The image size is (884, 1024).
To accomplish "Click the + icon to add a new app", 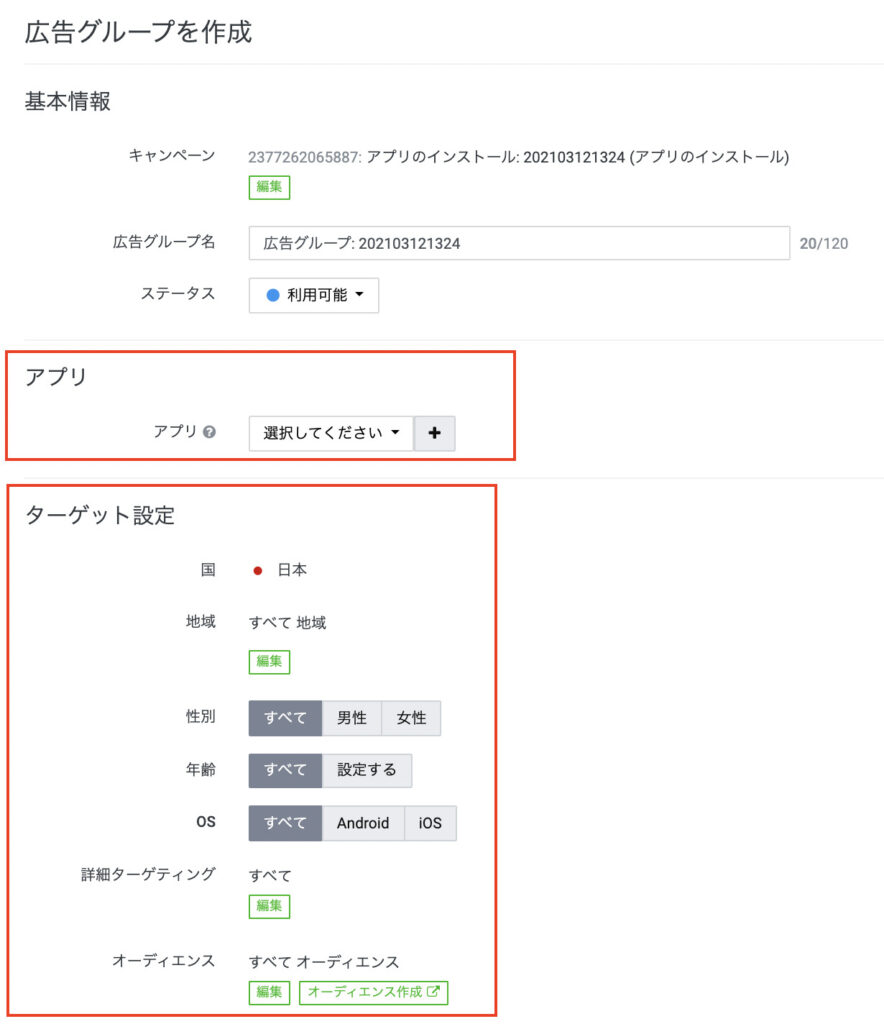I will click(x=434, y=432).
